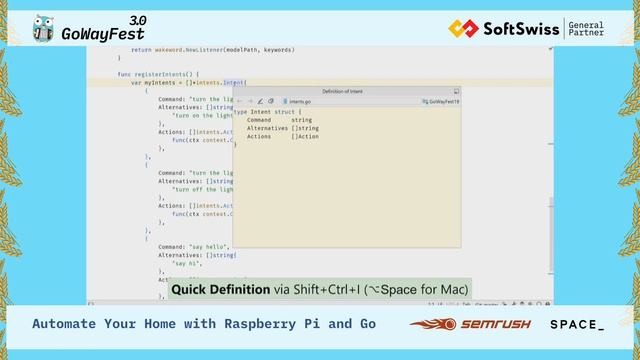The image size is (640, 360).
Task: Click the 'func registerIntents()' line
Action: pos(158,74)
